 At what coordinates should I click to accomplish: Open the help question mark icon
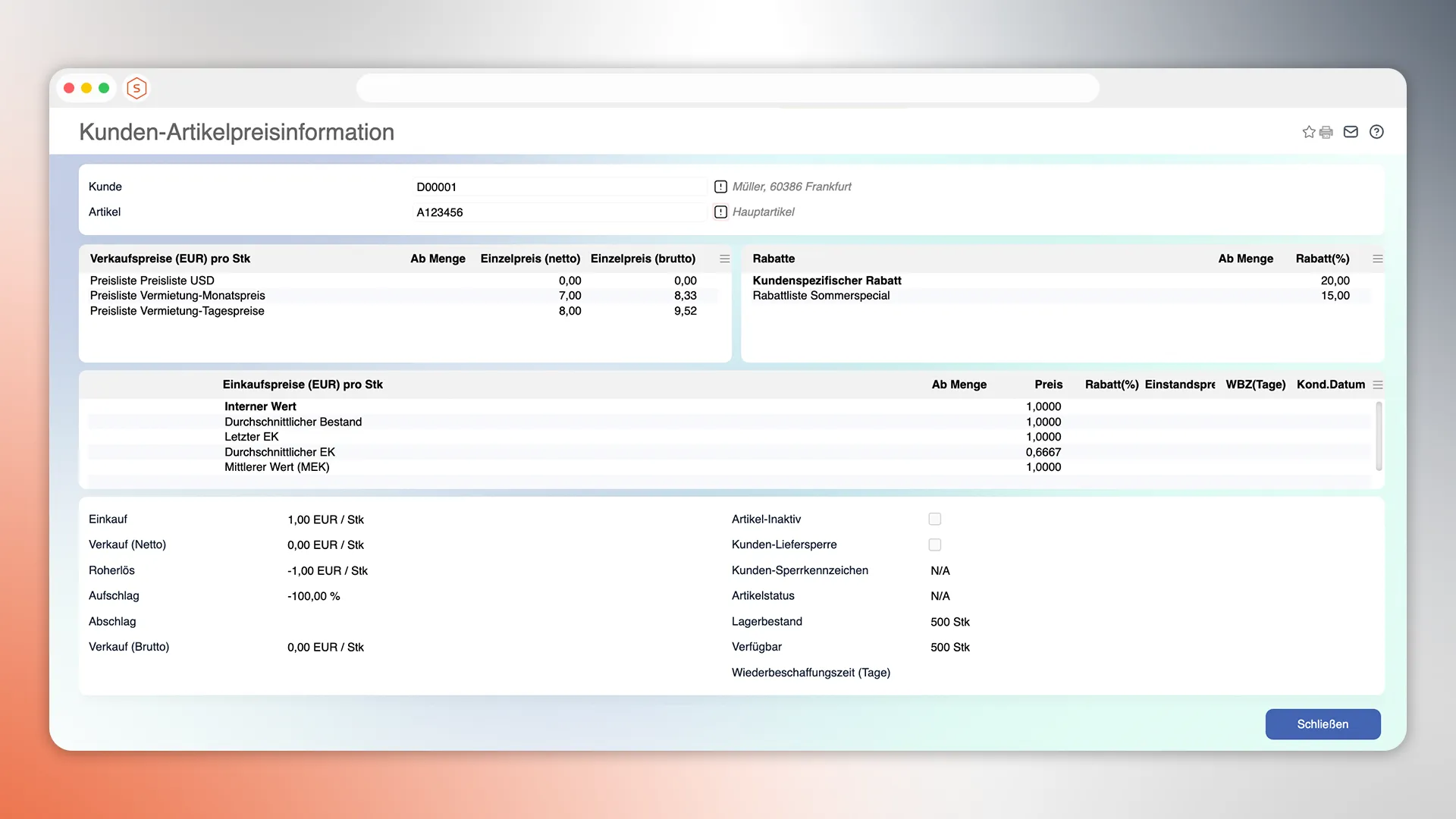coord(1376,132)
